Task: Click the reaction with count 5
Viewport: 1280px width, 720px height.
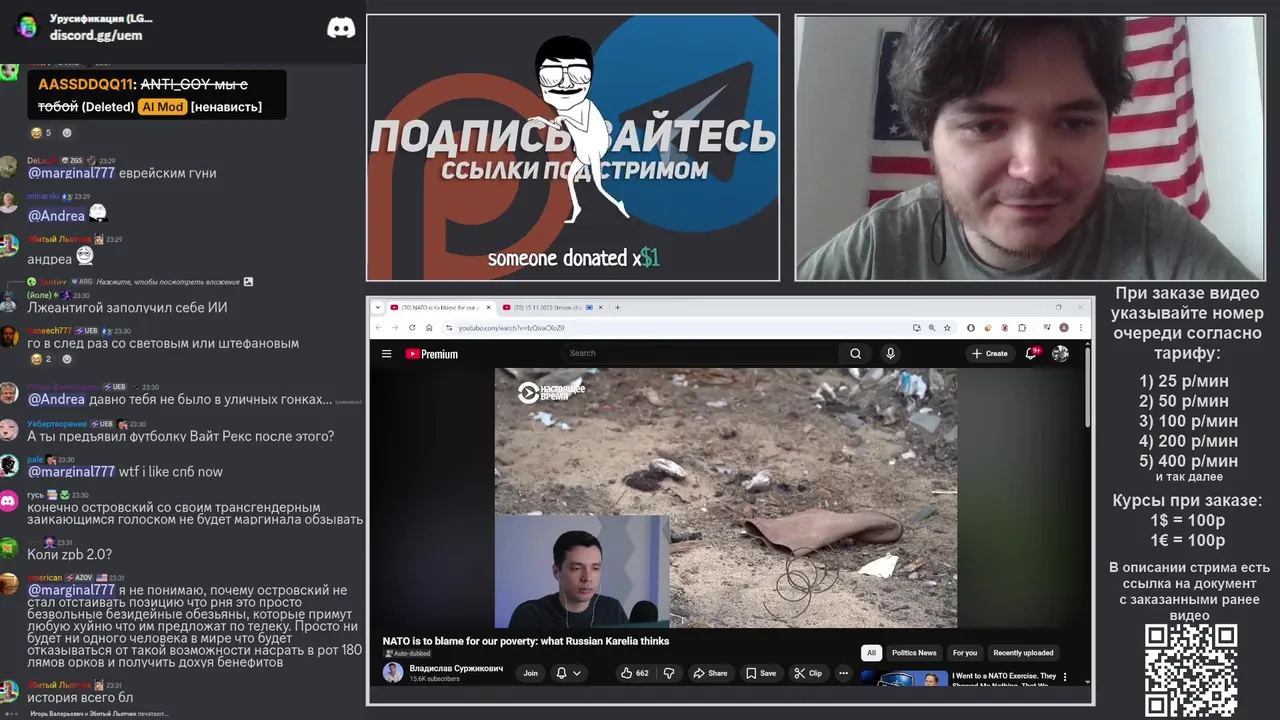Action: (41, 132)
